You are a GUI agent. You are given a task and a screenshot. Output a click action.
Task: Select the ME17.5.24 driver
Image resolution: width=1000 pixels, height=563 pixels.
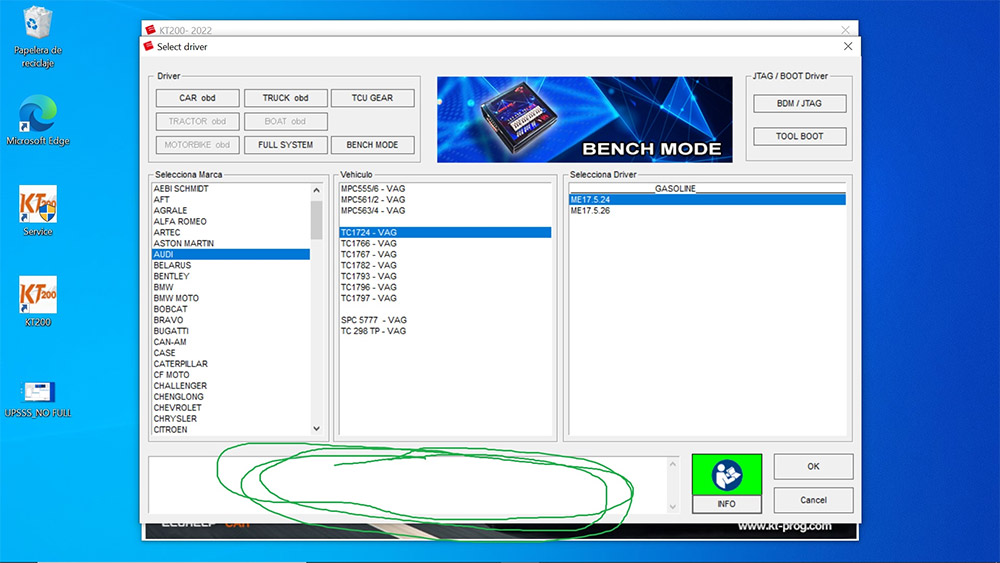pos(707,200)
